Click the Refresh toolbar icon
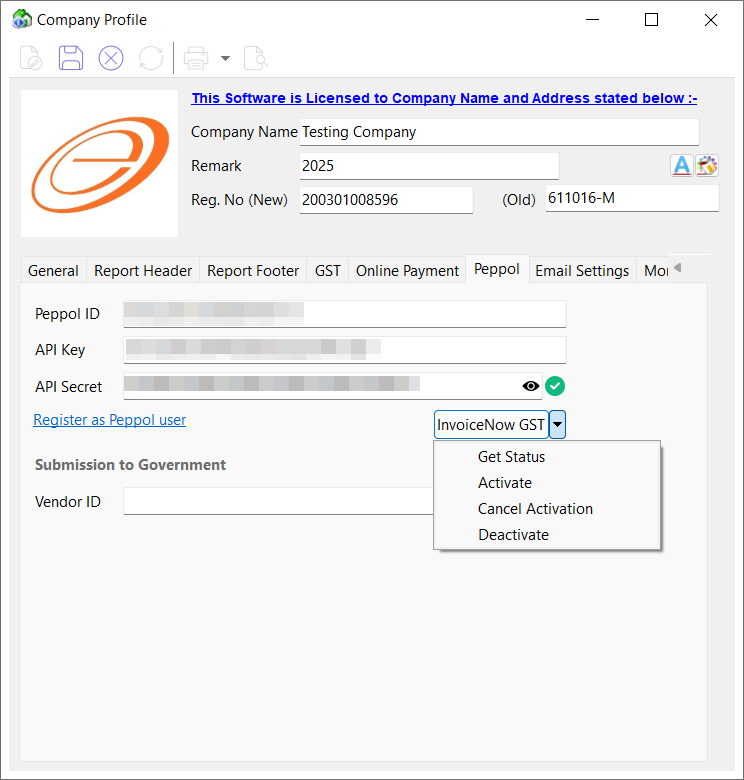This screenshot has width=744, height=780. click(x=151, y=58)
